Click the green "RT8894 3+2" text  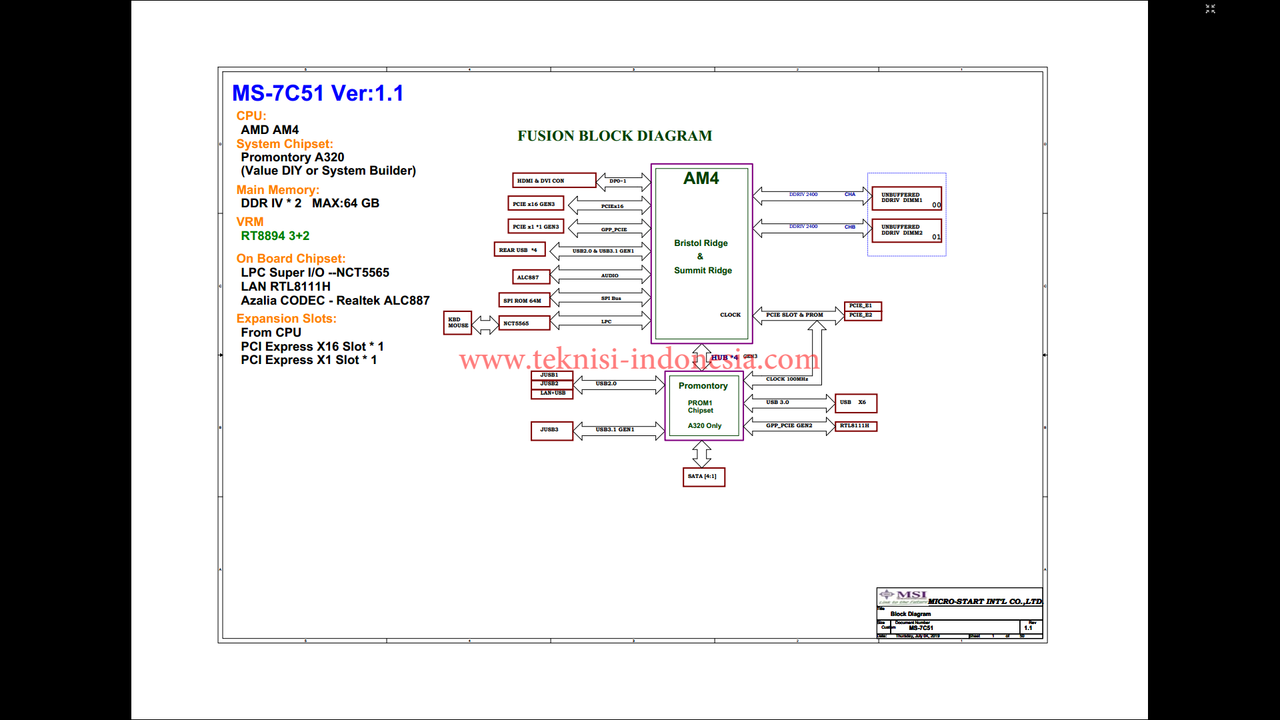tap(275, 236)
